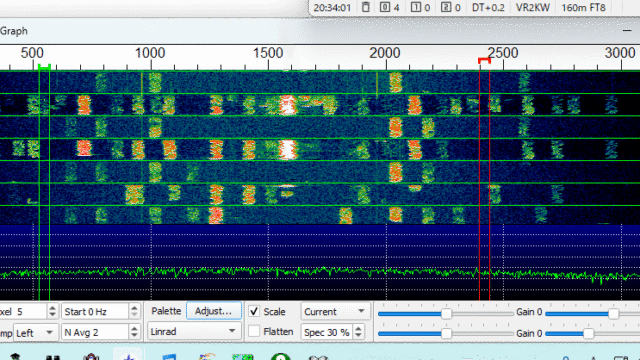
Task: Click the boxed 2 counter icon
Action: click(446, 7)
